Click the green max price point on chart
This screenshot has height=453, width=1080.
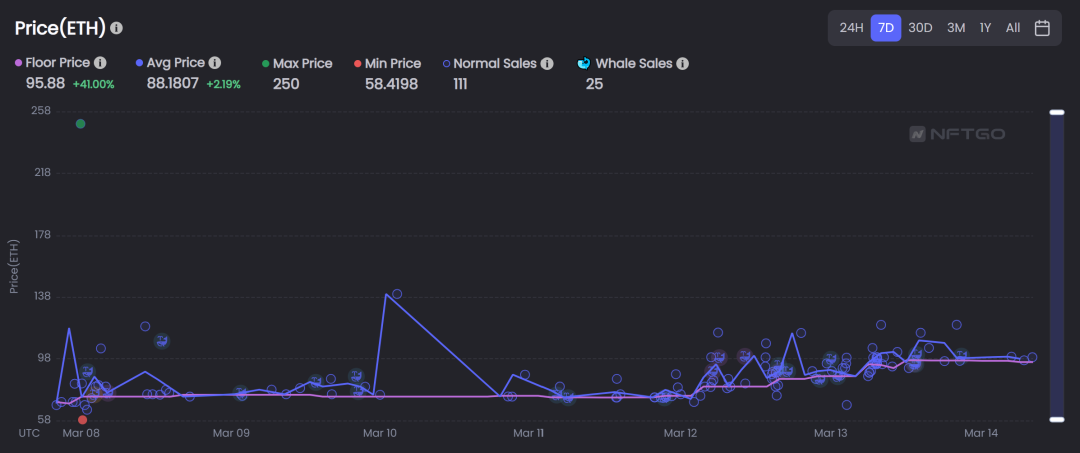point(81,124)
